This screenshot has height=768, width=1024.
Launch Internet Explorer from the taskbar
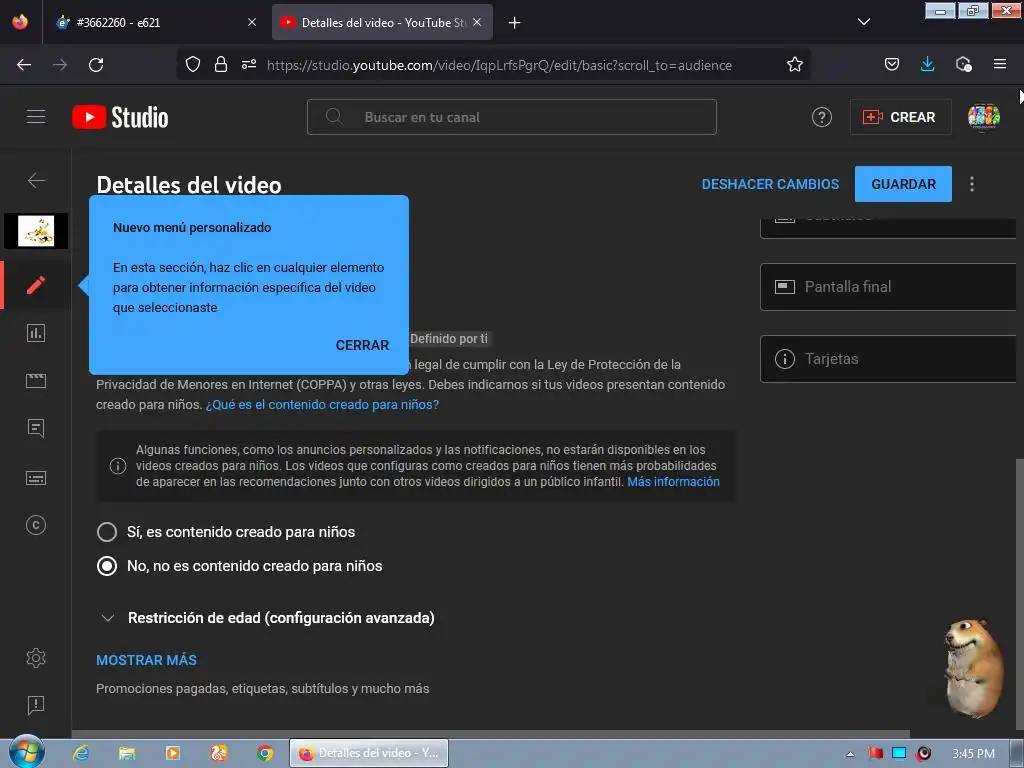[81, 753]
